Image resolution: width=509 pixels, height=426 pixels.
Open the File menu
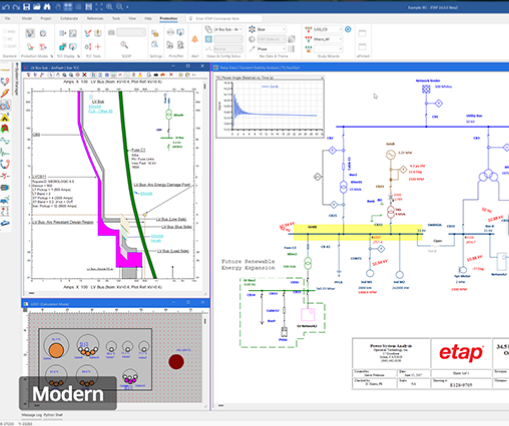coord(7,18)
